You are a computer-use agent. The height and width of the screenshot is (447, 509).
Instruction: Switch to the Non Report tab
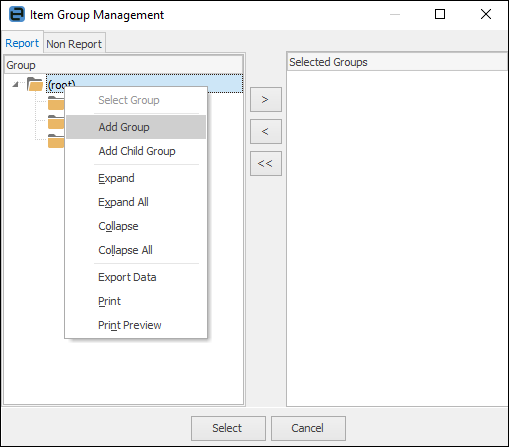pyautogui.click(x=74, y=44)
